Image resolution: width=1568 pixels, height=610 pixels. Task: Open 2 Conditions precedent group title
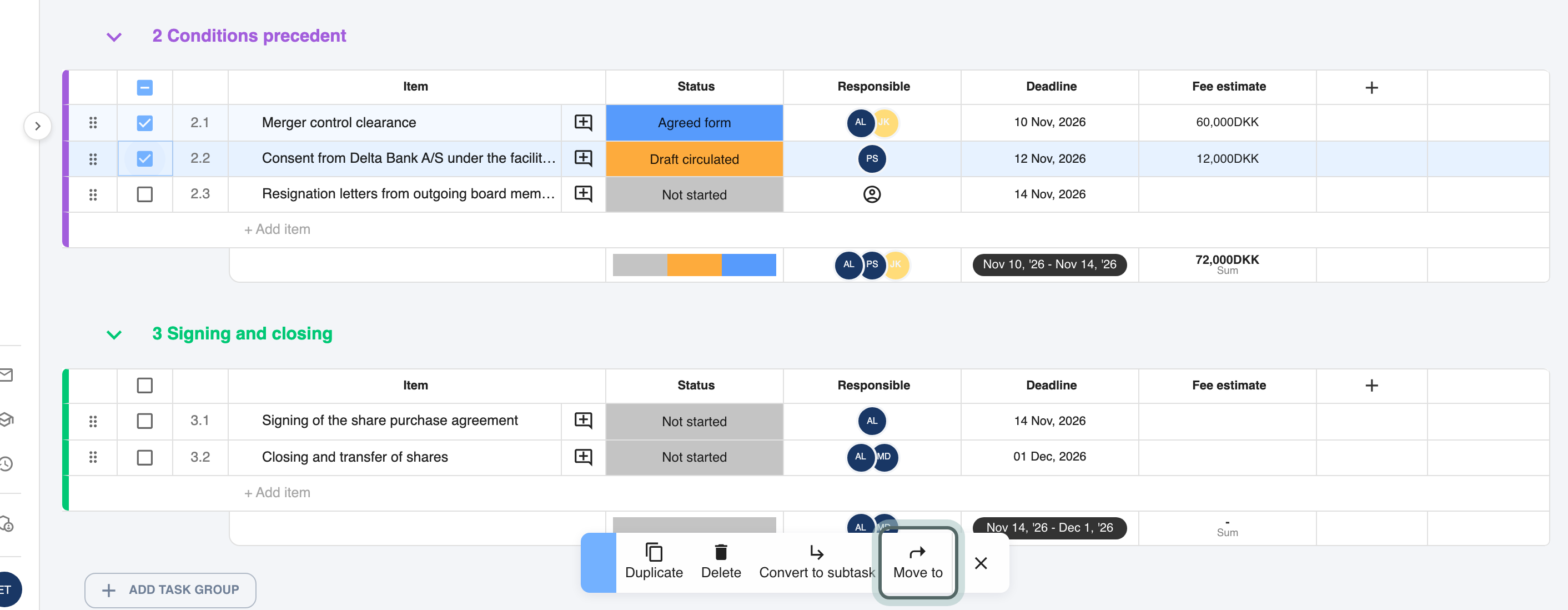249,36
